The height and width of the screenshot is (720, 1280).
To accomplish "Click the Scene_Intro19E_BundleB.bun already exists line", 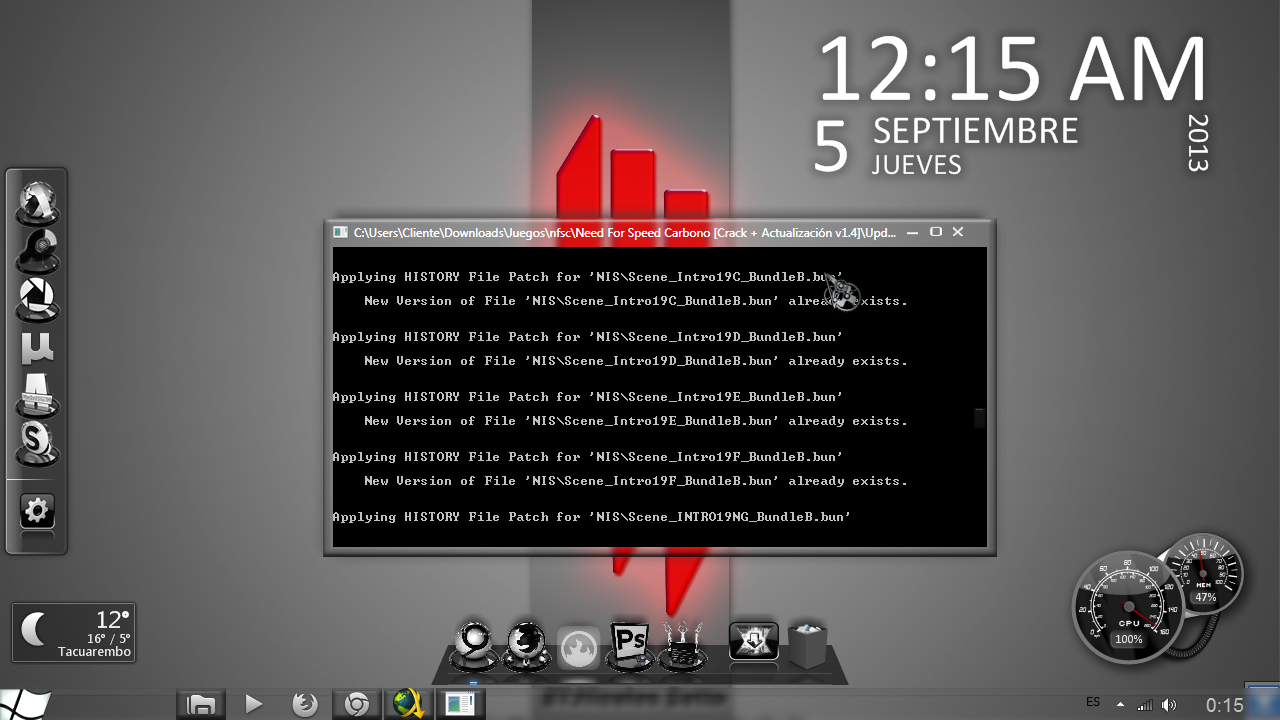I will pos(636,421).
